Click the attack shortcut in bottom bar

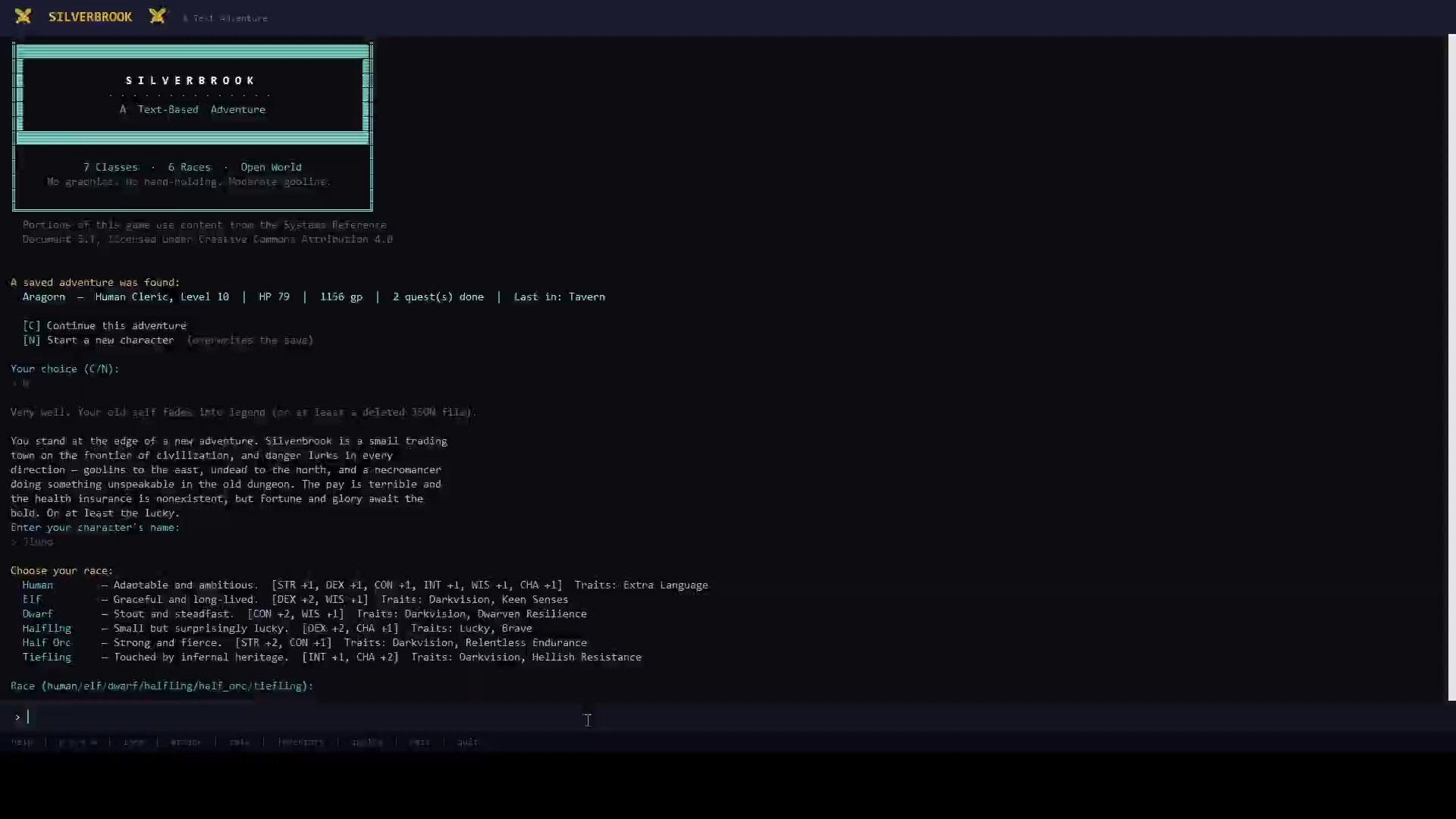pos(186,742)
